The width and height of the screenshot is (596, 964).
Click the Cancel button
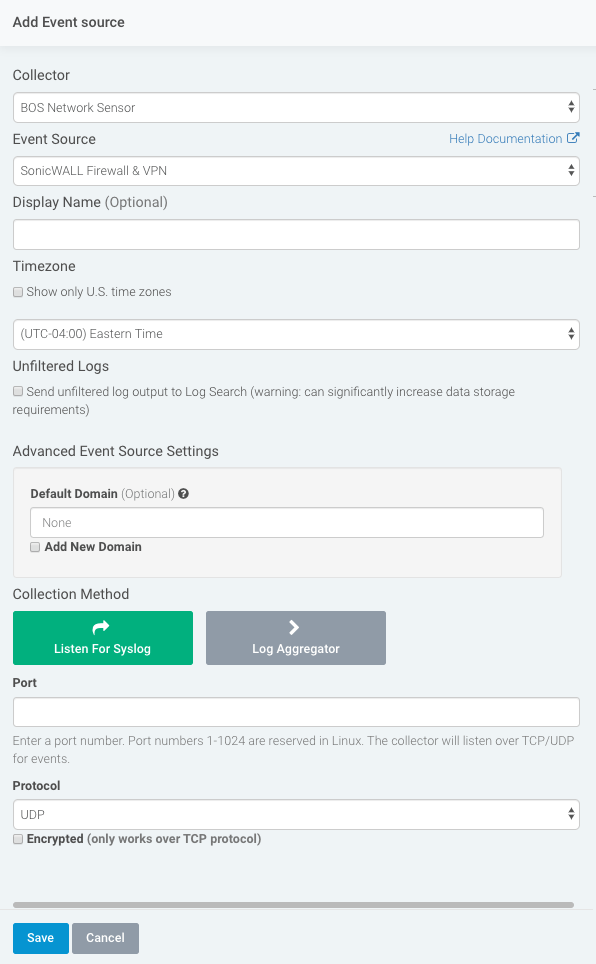point(105,938)
